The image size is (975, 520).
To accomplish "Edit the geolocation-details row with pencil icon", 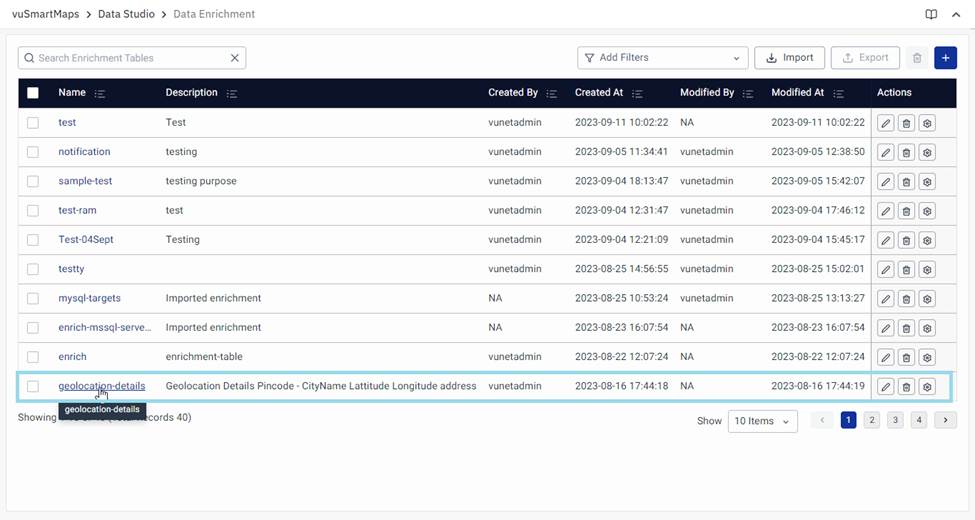I will click(885, 387).
